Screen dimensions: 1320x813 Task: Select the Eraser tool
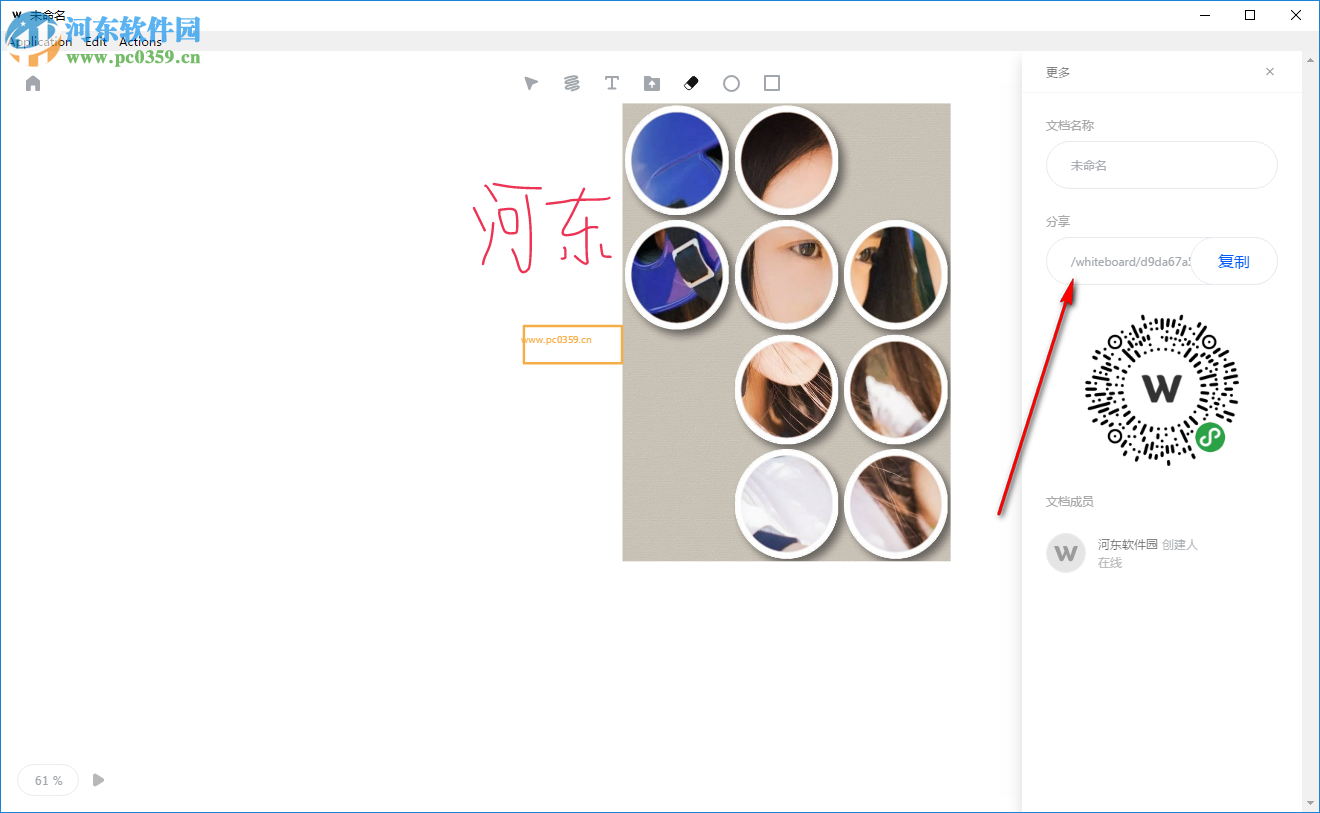(x=691, y=83)
